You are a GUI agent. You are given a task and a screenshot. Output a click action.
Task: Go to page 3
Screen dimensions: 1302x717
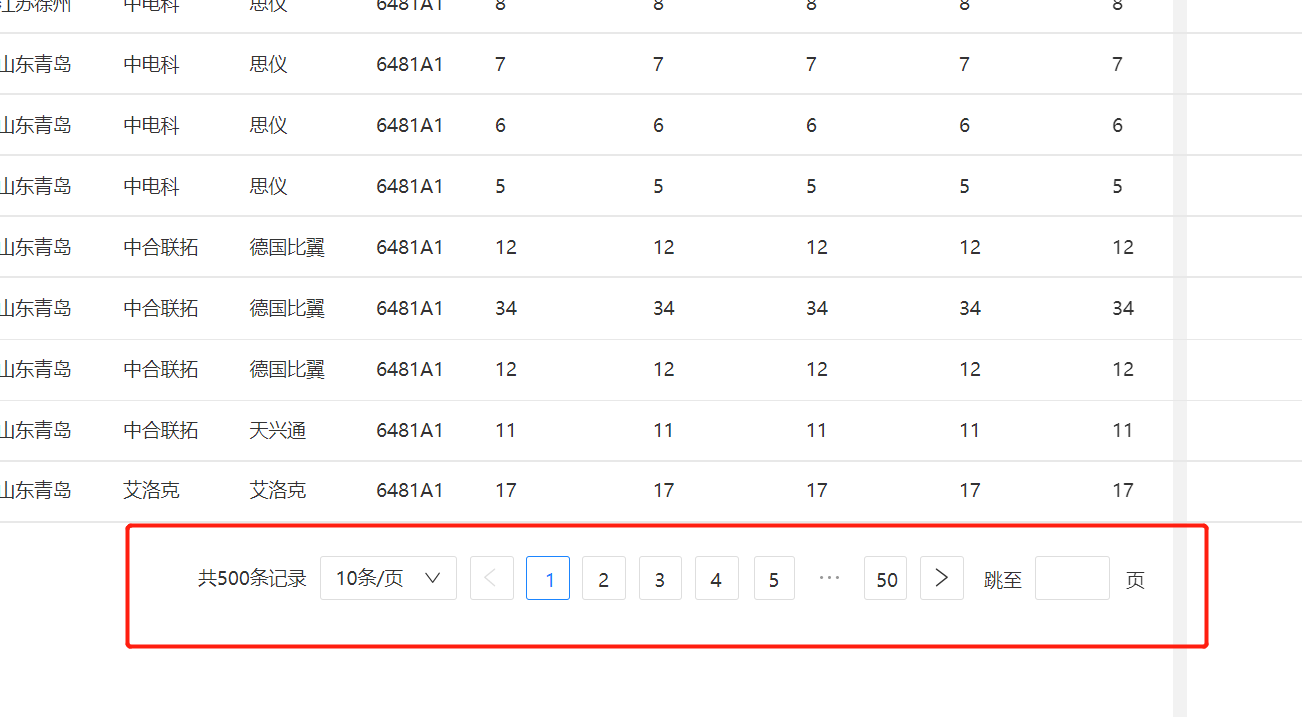(x=660, y=578)
